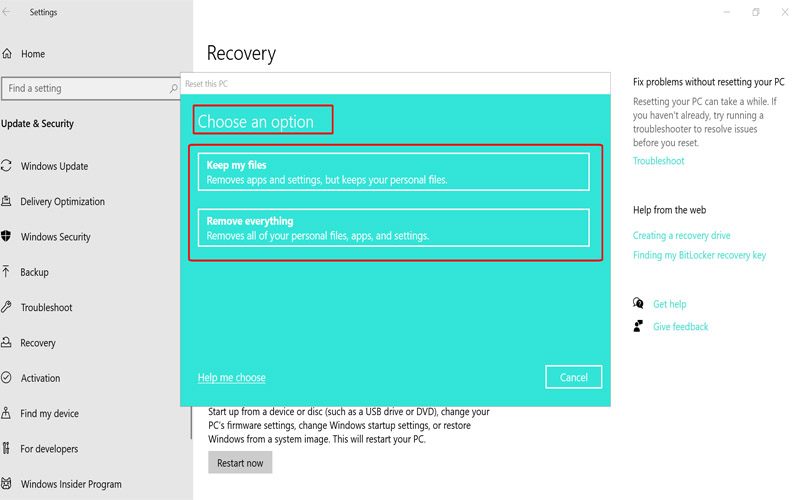
Task: Open Windows Update settings page
Action: 55,166
